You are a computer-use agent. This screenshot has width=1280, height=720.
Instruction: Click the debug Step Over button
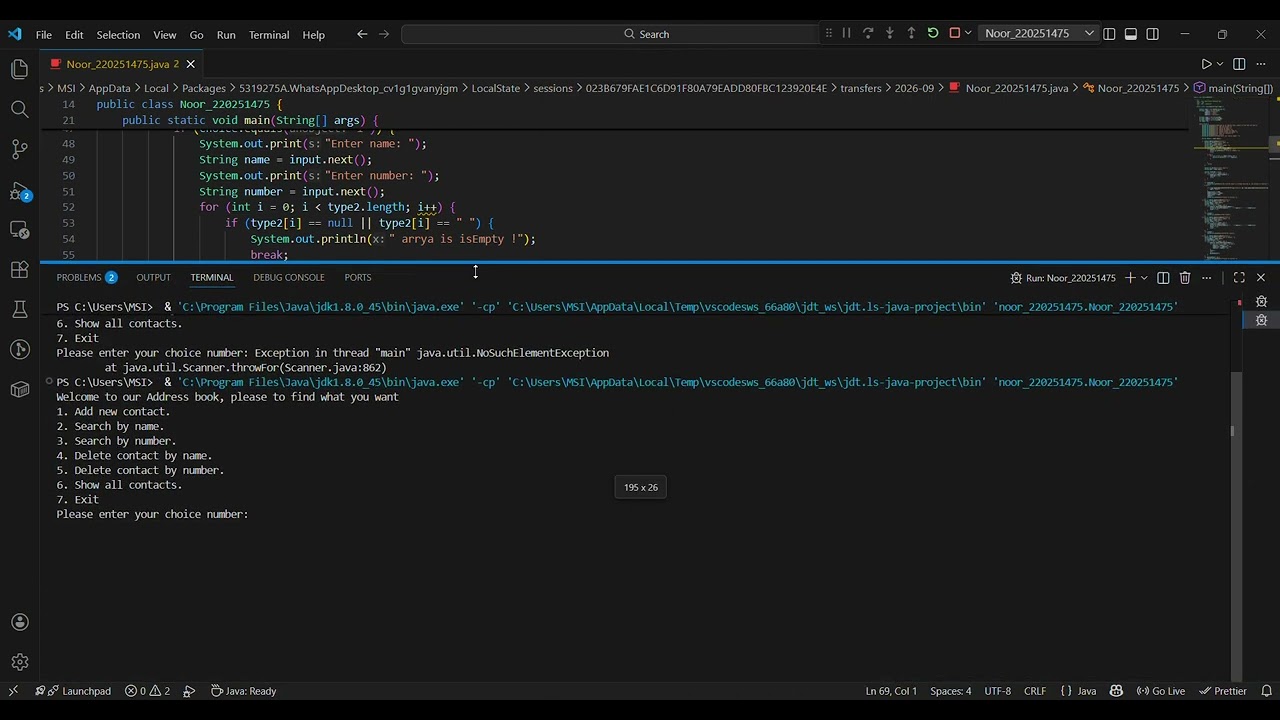point(868,33)
